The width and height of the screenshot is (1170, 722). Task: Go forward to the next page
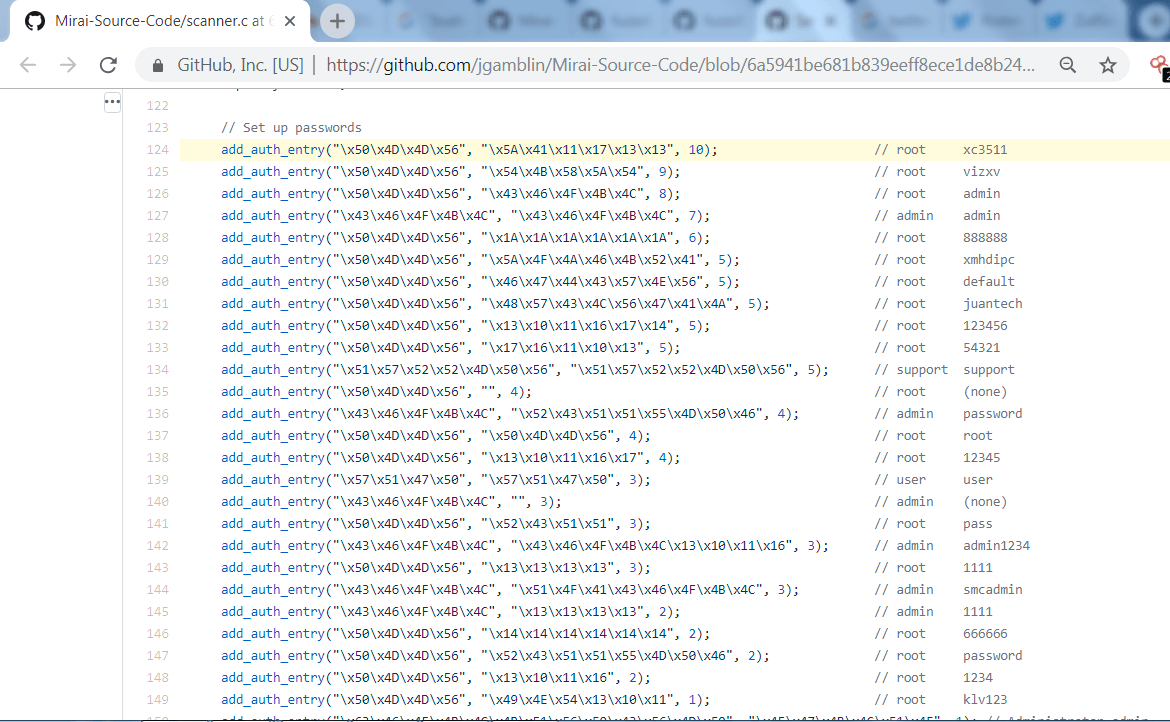(68, 65)
